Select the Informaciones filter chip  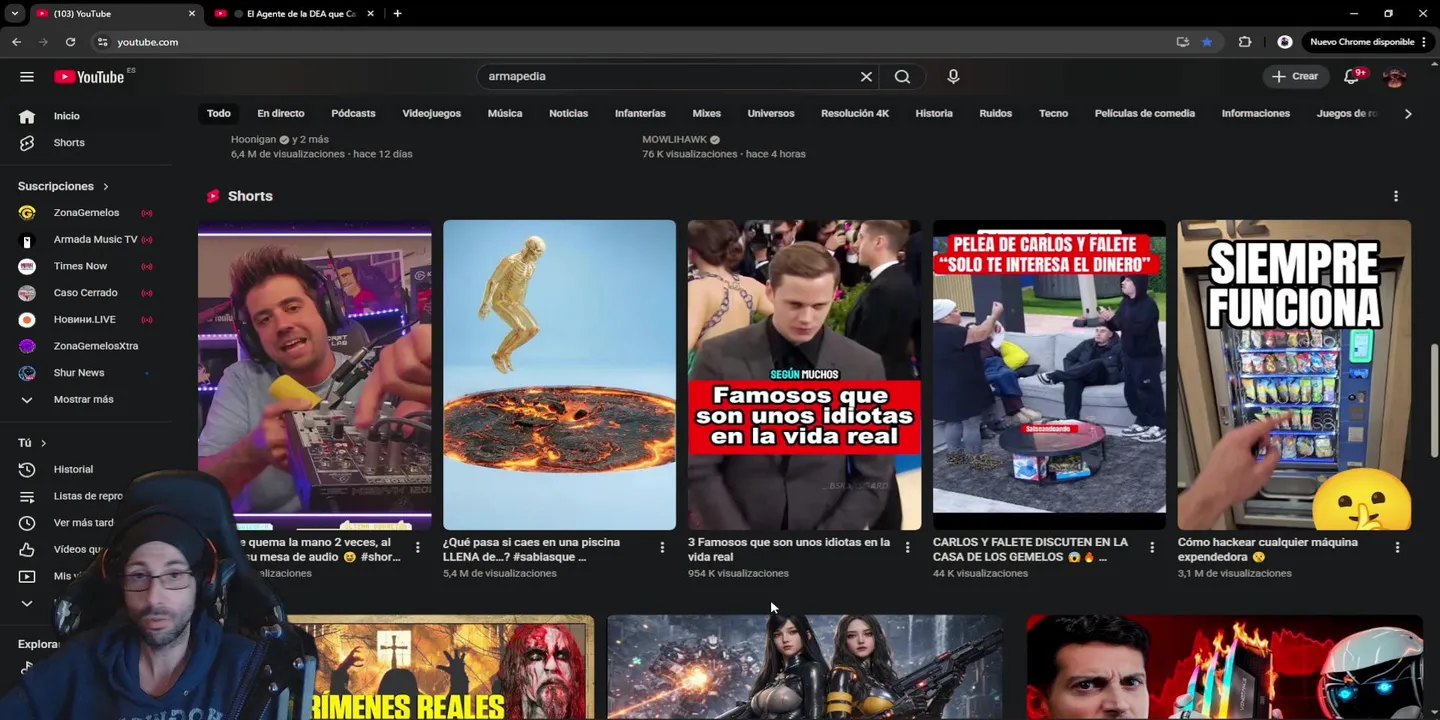[1256, 113]
